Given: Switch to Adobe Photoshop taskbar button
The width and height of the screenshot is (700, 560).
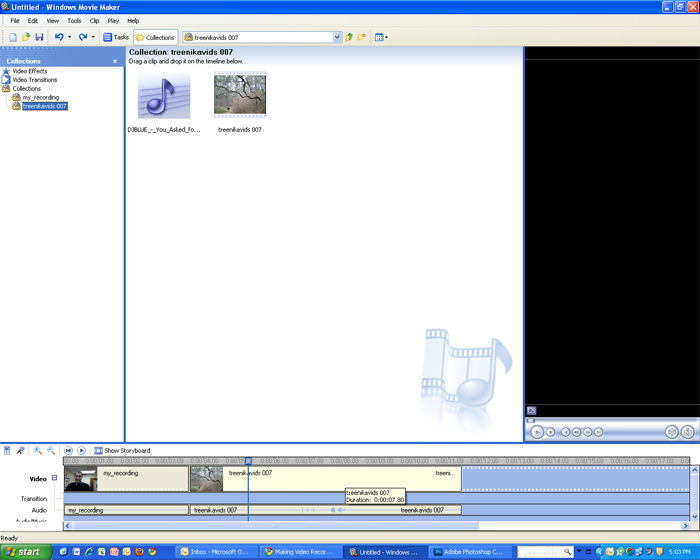Looking at the screenshot, I should tap(469, 552).
